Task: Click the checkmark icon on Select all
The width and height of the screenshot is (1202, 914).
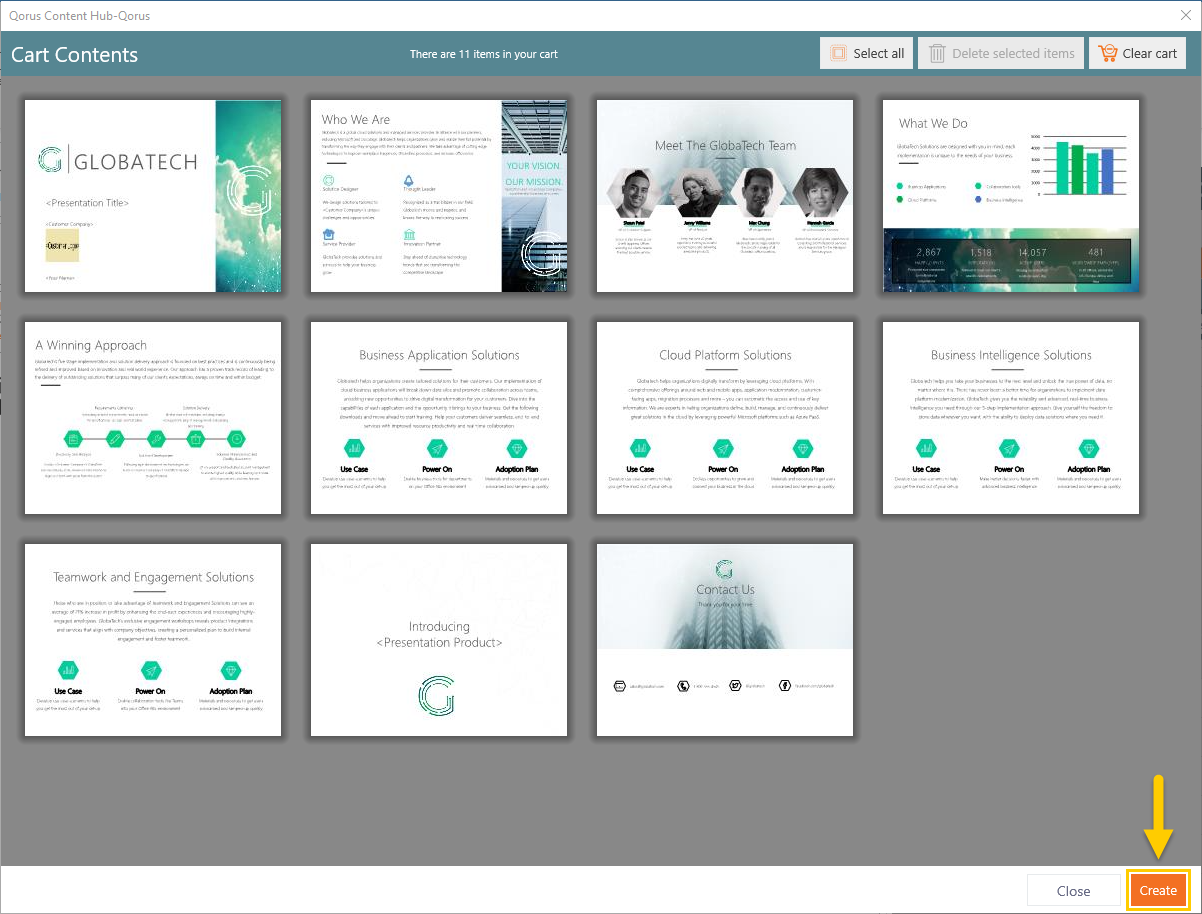Action: pyautogui.click(x=838, y=52)
